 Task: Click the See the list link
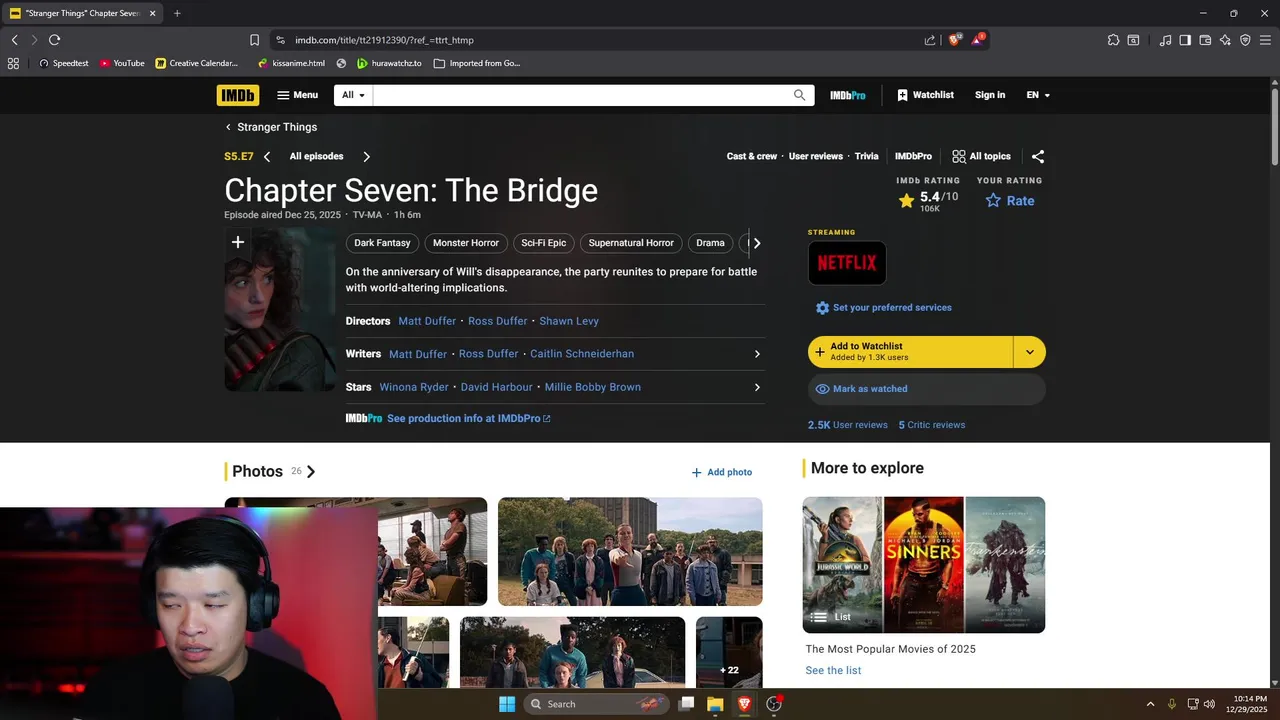pyautogui.click(x=833, y=671)
